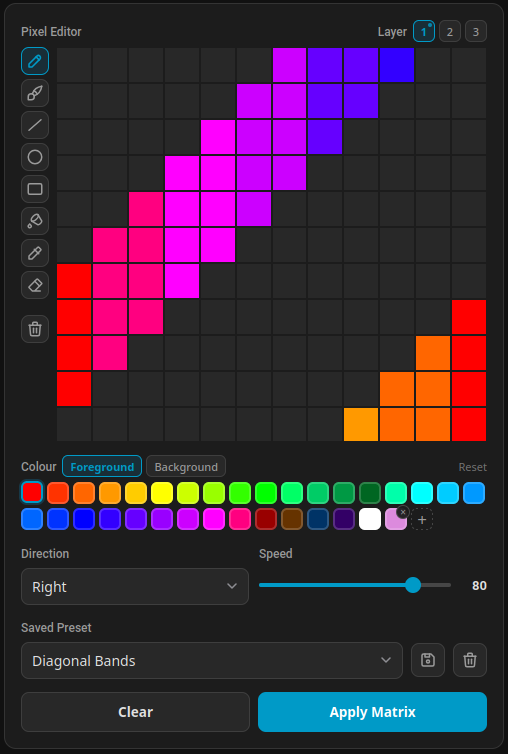This screenshot has height=754, width=508.
Task: Click the Speed value 80
Action: click(x=479, y=585)
